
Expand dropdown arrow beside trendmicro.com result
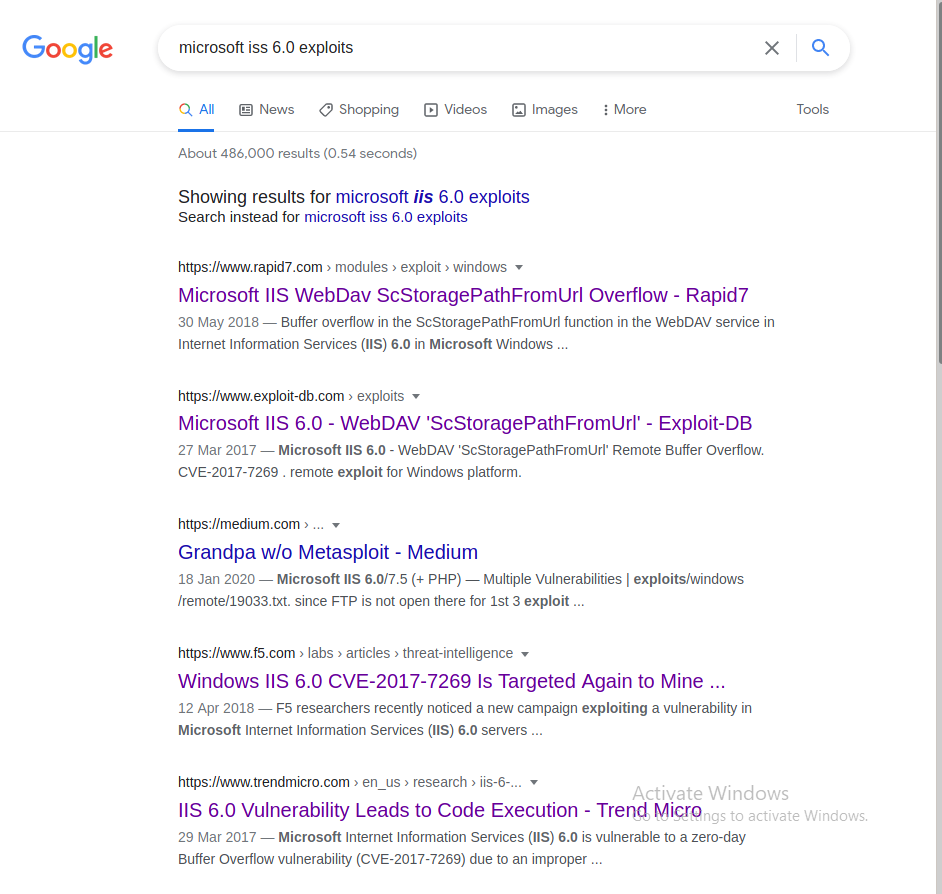[534, 783]
